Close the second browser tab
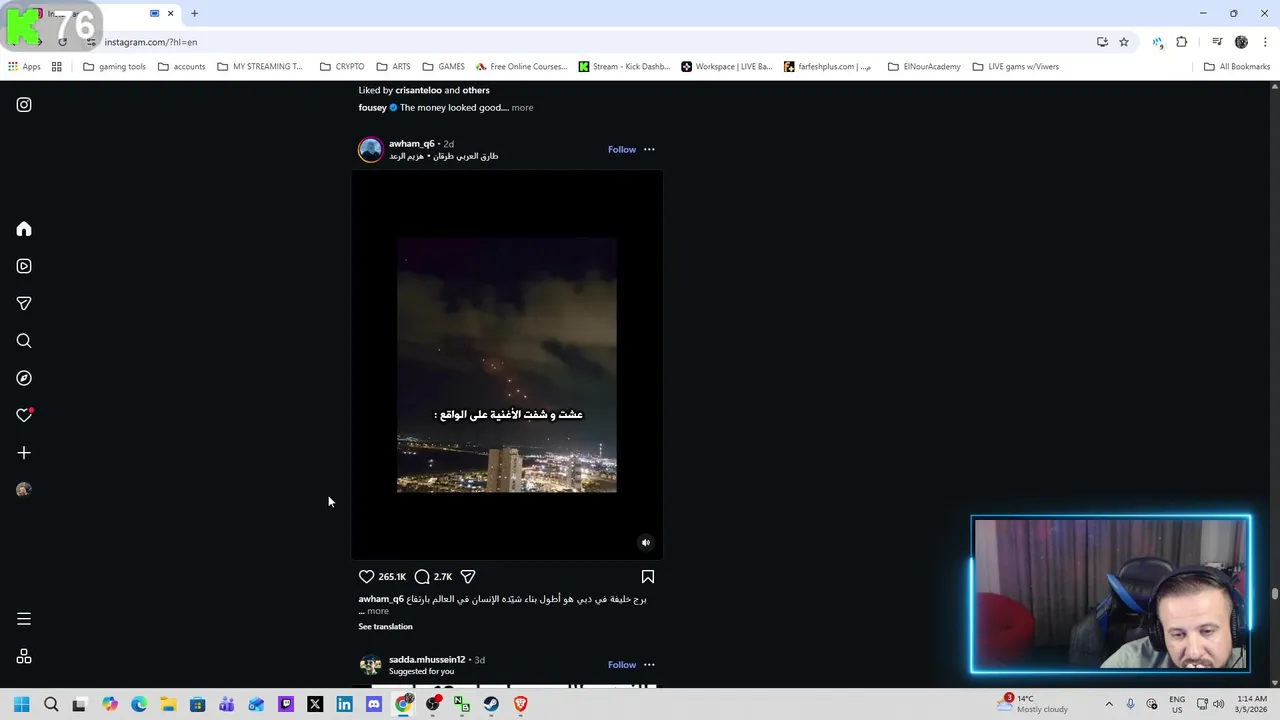1280x720 pixels. 170,13
